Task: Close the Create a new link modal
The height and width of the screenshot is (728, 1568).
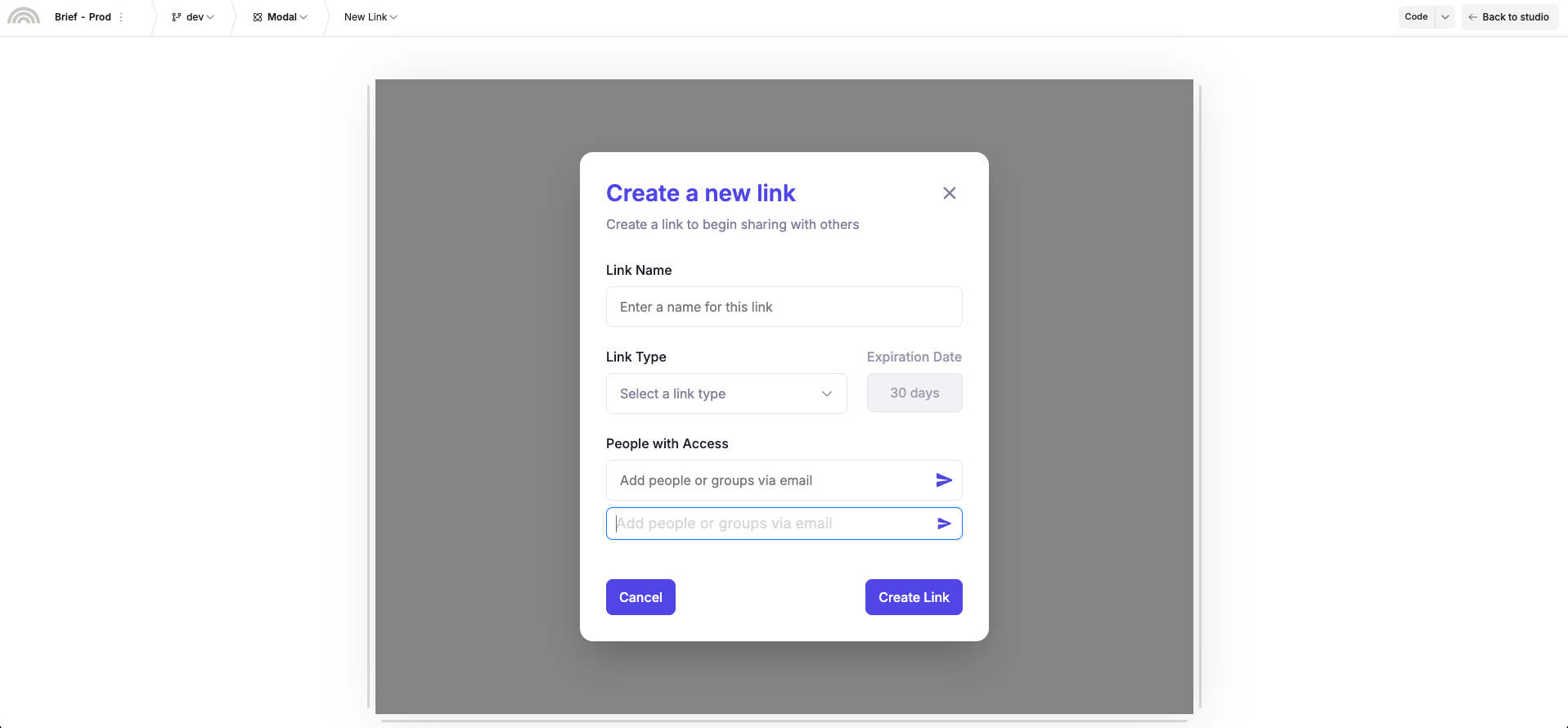Action: click(949, 193)
